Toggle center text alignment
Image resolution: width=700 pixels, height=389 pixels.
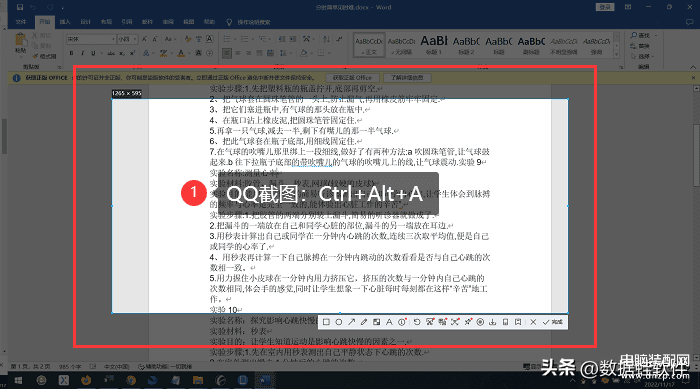click(238, 53)
